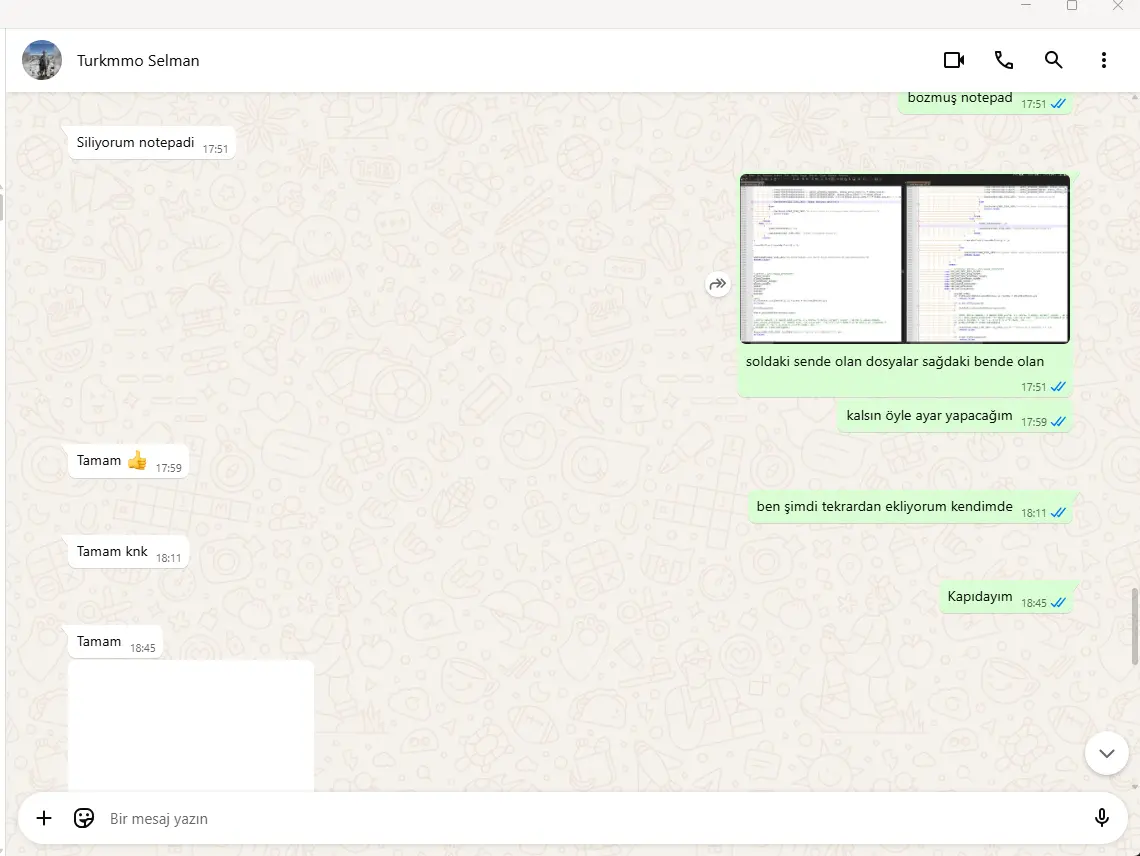The image size is (1140, 856).
Task: Open search in conversation
Action: [1053, 60]
